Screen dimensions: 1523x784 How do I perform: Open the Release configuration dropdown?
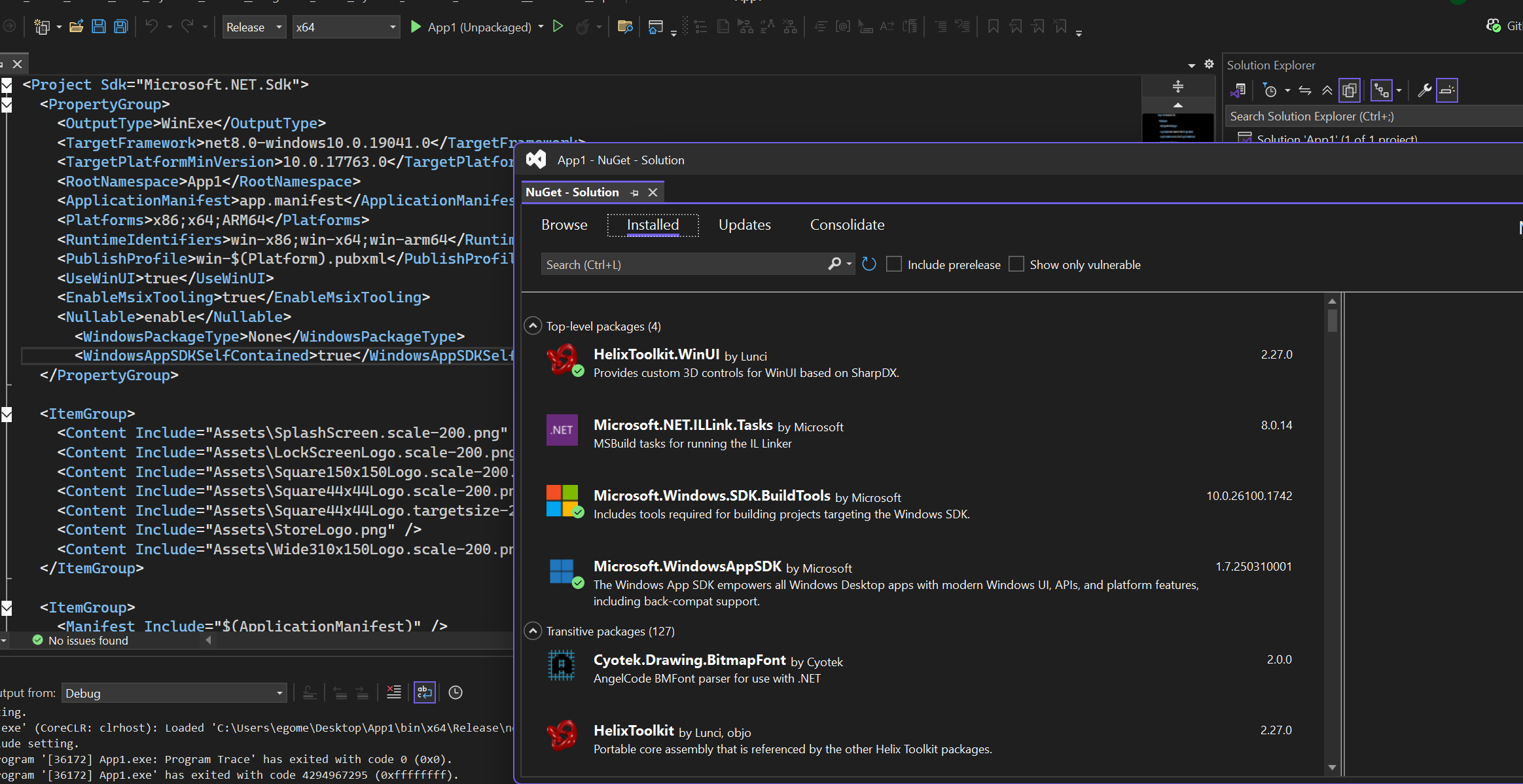click(254, 27)
